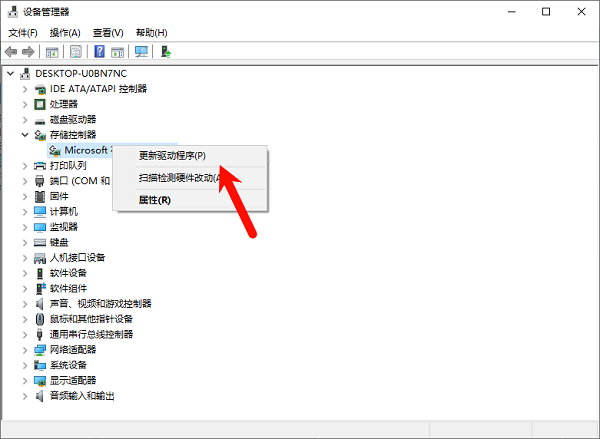Expand the 处理器 node
This screenshot has height=439, width=600.
coord(25,104)
